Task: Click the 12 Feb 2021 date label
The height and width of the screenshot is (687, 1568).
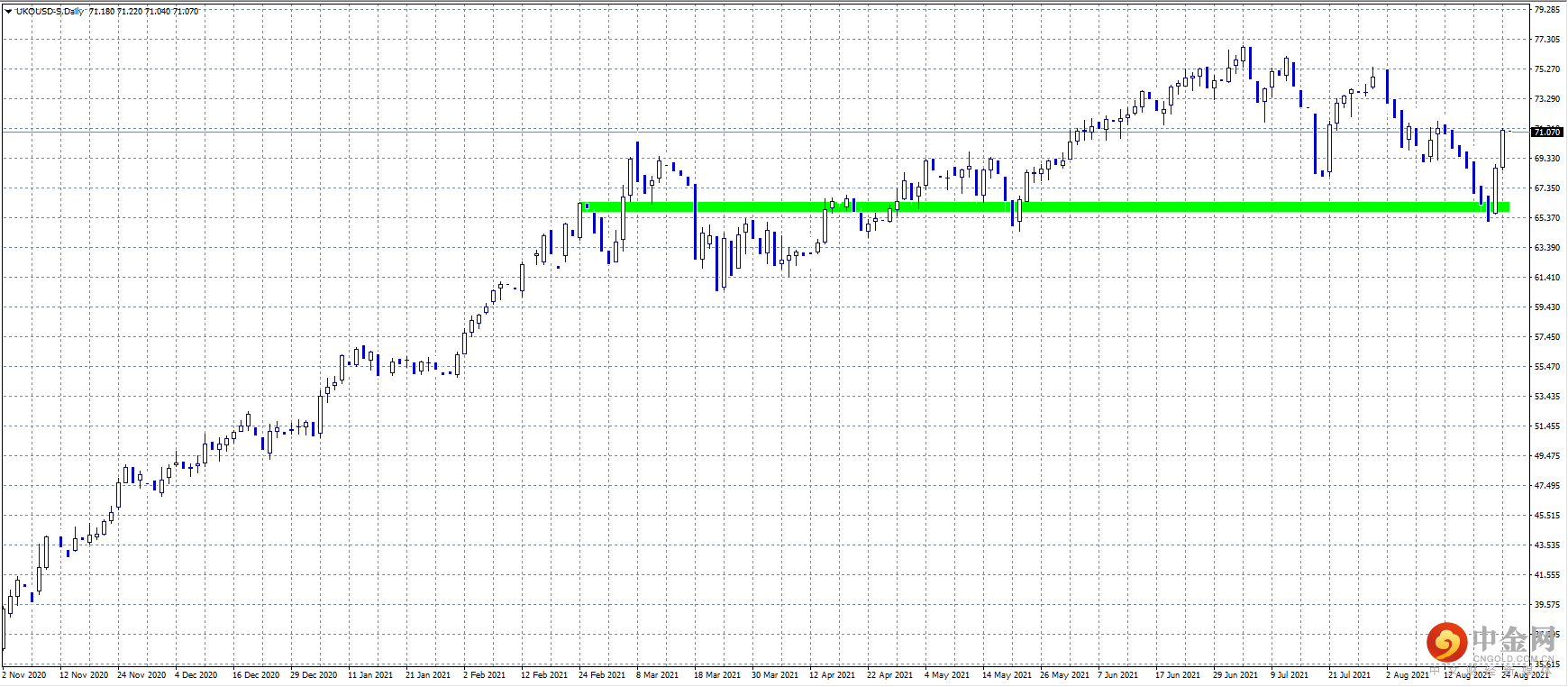Action: (x=544, y=675)
